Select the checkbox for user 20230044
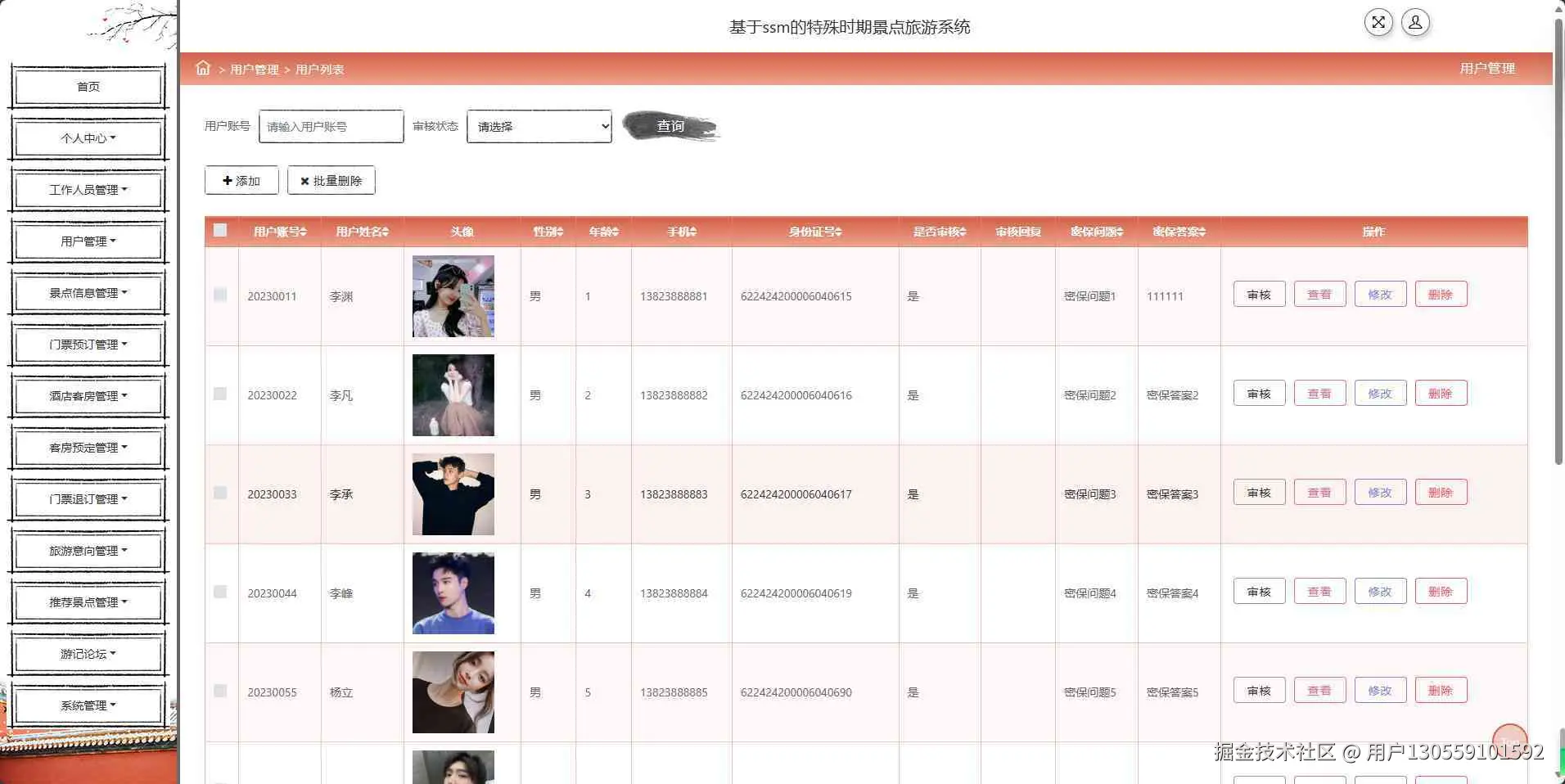The height and width of the screenshot is (784, 1565). (x=220, y=592)
